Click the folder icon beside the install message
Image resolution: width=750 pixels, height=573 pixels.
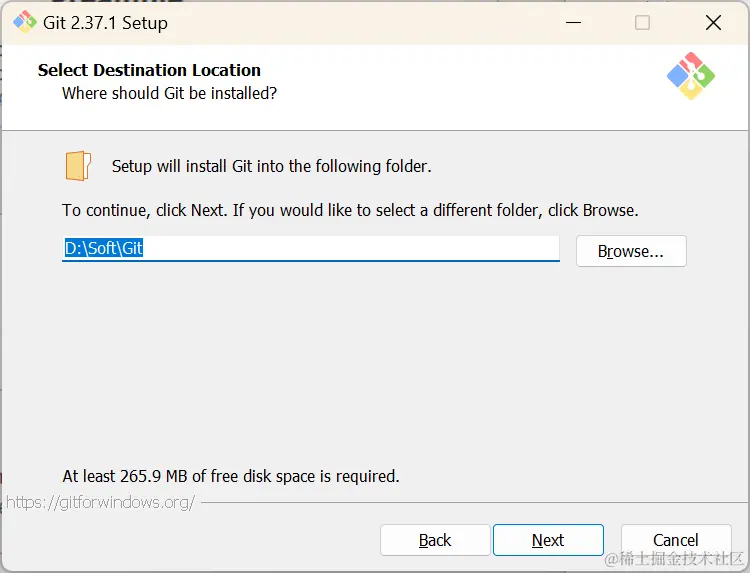[x=78, y=166]
